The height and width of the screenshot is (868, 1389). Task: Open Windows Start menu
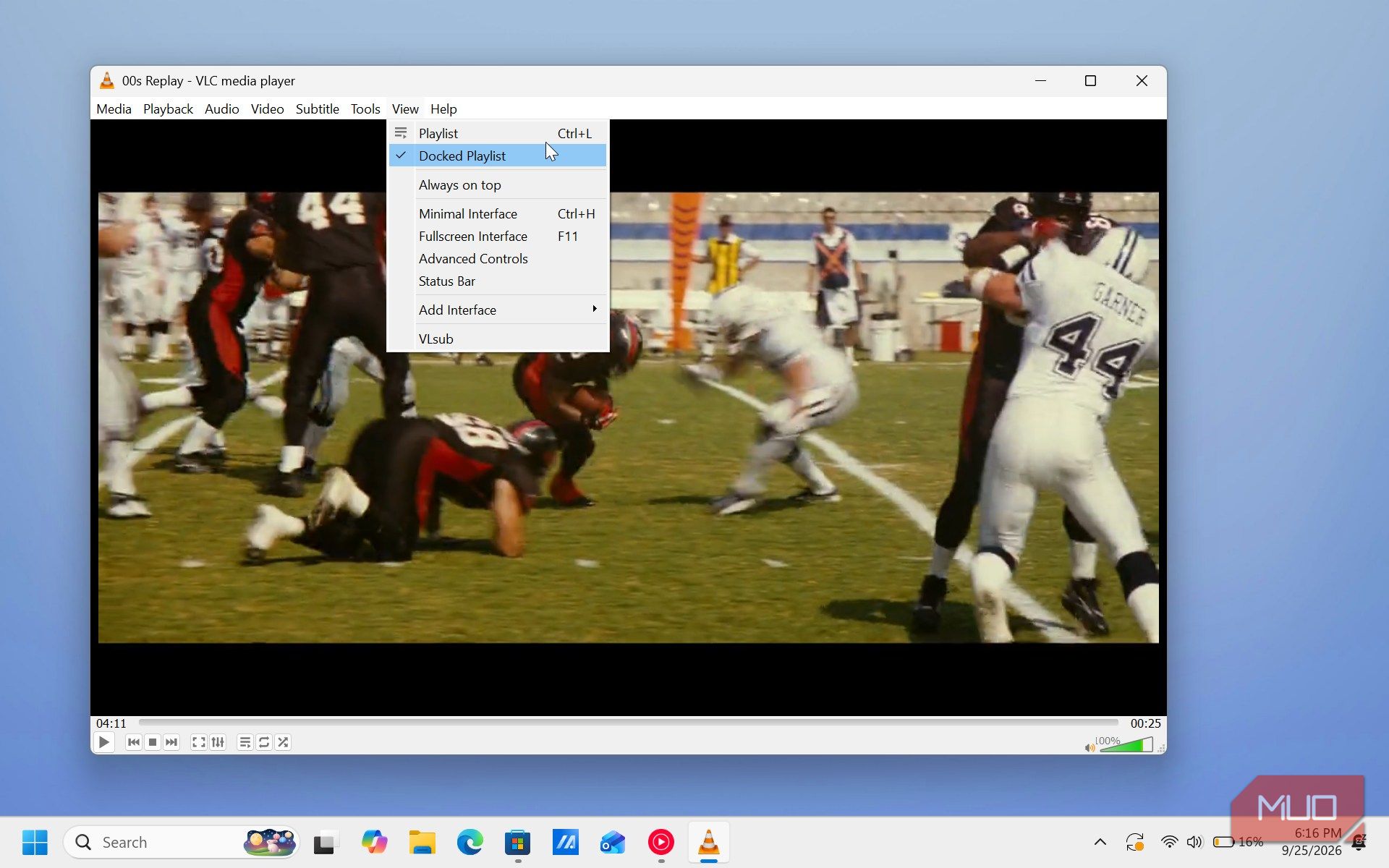click(35, 842)
